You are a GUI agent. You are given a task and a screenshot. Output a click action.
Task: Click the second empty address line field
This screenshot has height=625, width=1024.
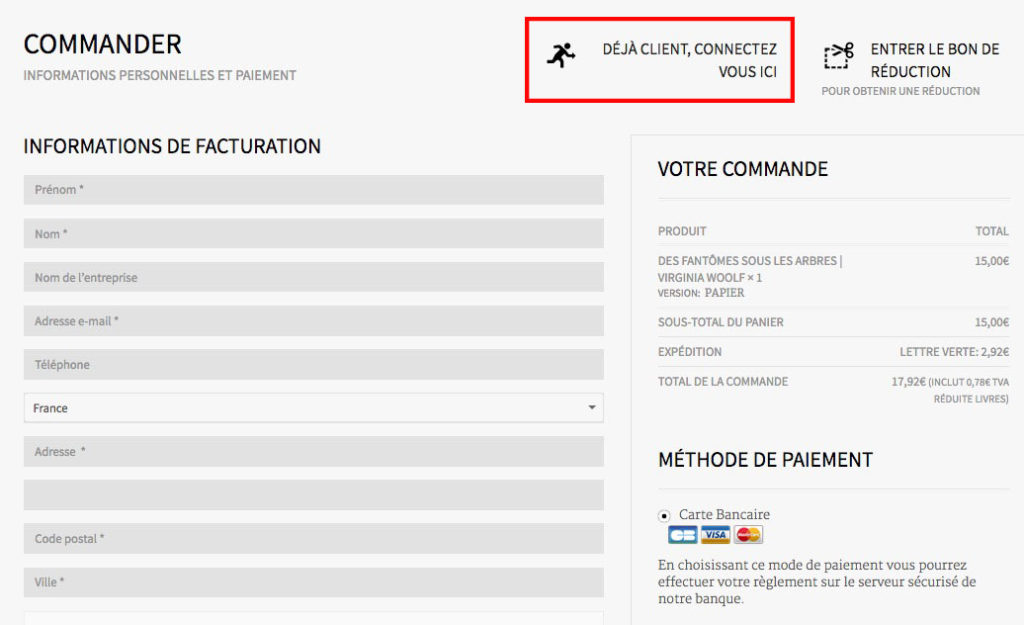point(313,495)
